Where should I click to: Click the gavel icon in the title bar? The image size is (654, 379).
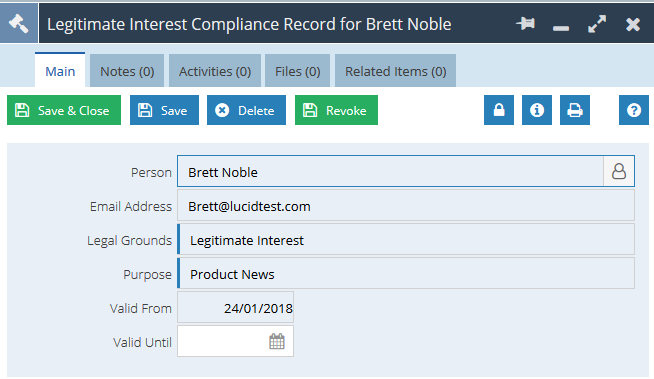(19, 23)
